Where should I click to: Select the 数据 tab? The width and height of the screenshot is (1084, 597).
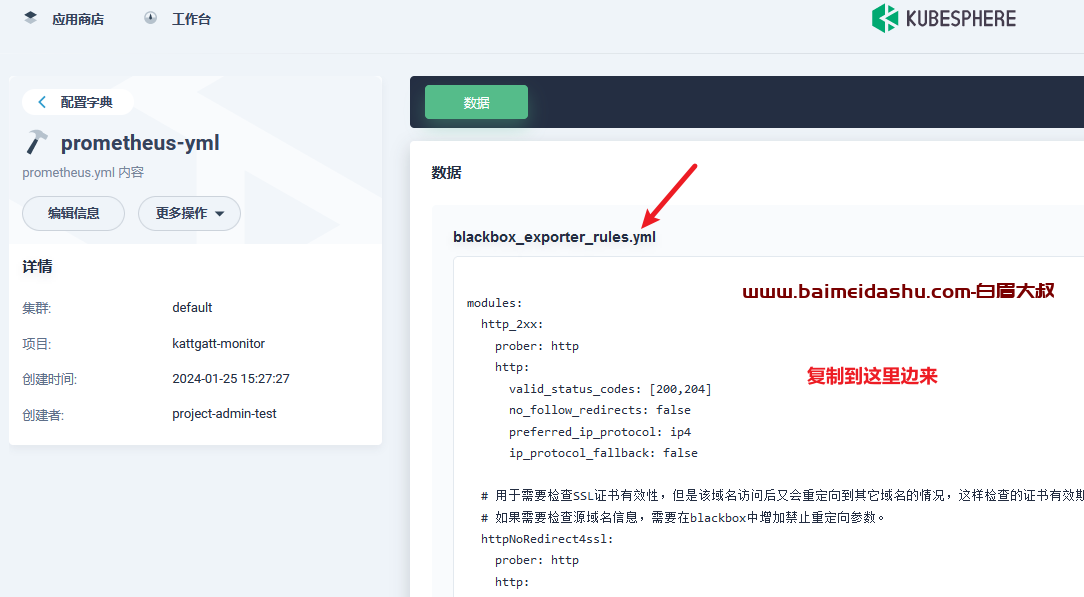(476, 102)
